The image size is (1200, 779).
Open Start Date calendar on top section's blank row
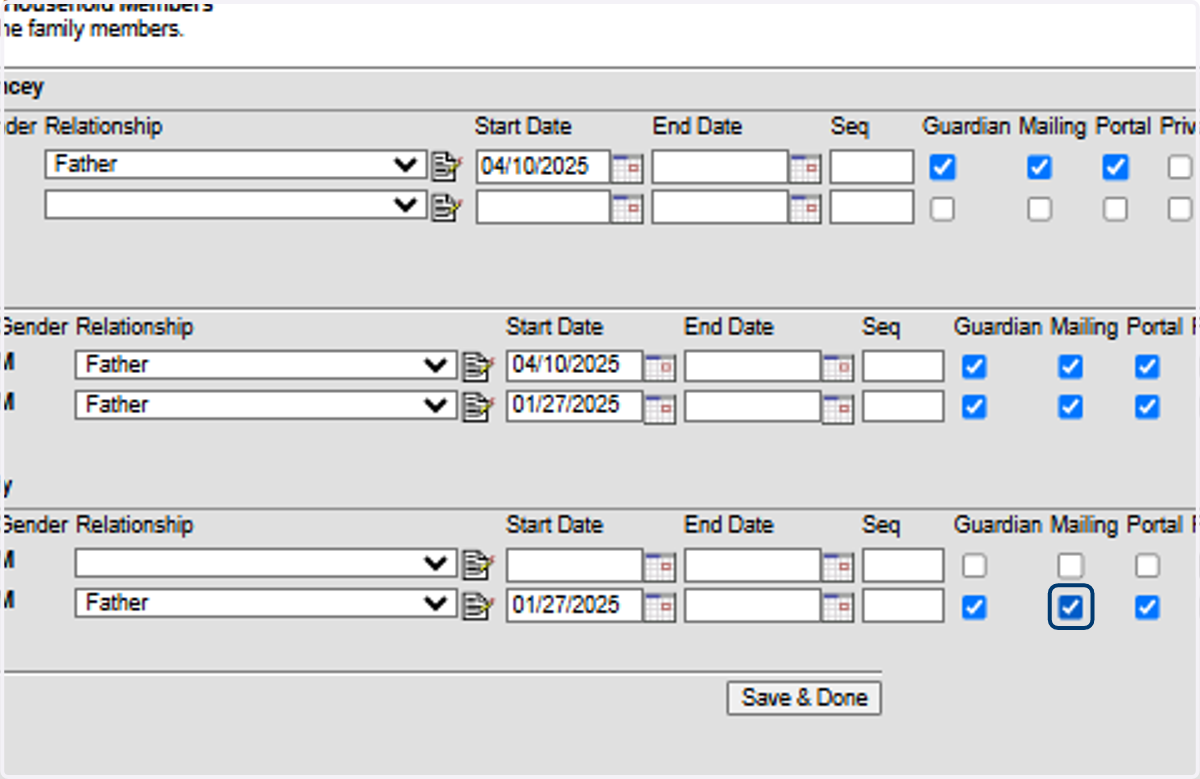[629, 208]
